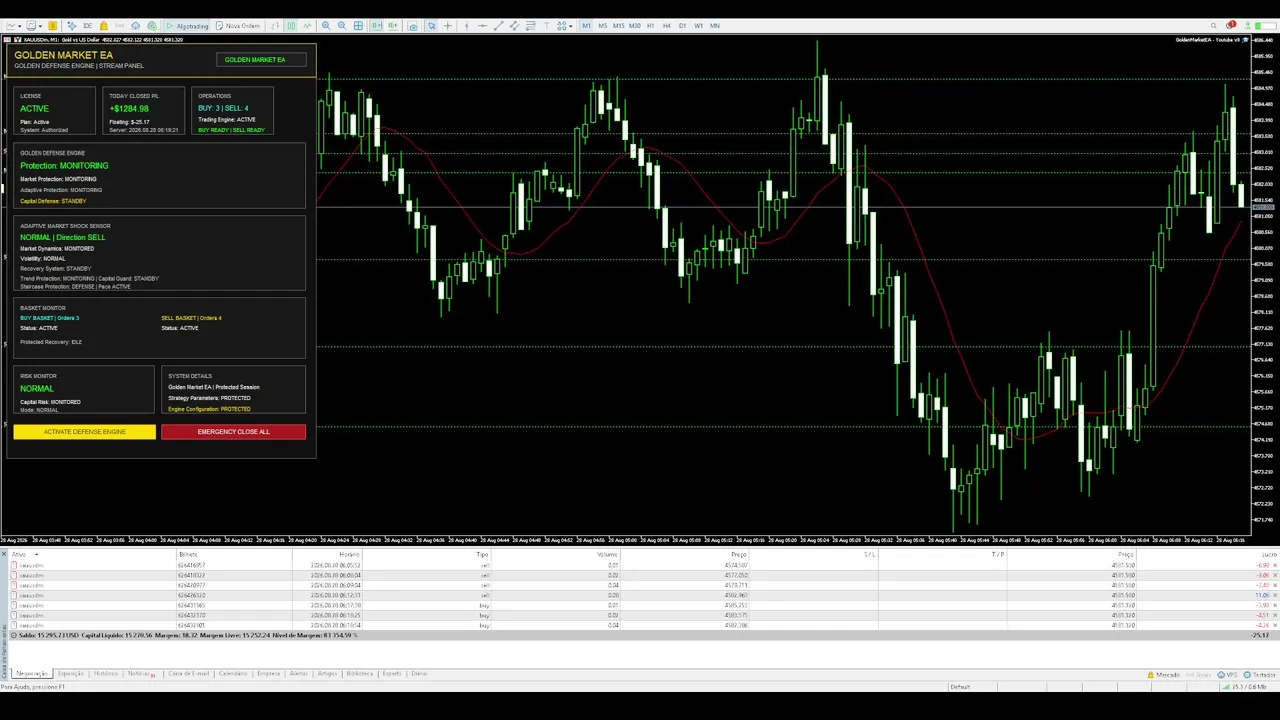This screenshot has width=1280, height=720.
Task: Select the Fibonacci retracement tool
Action: [x=530, y=26]
